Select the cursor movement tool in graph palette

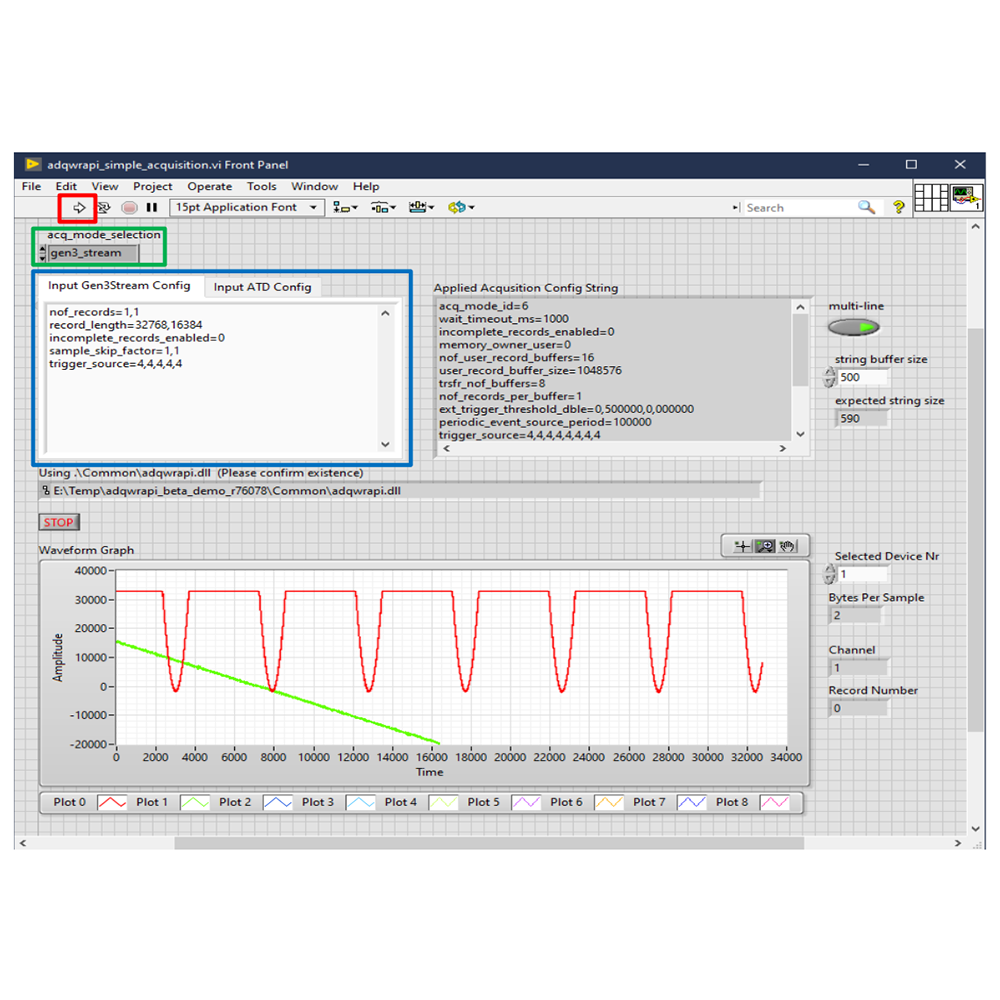click(x=742, y=545)
